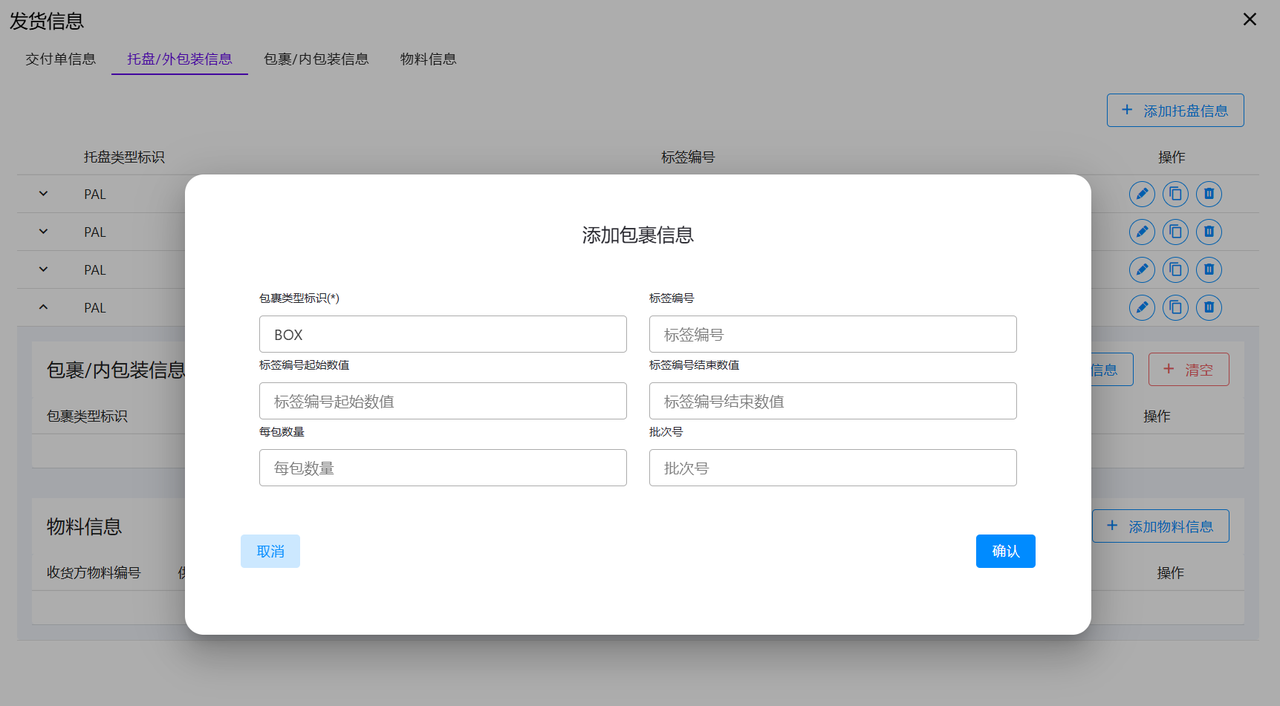Click the 每包数量 input field
Image resolution: width=1280 pixels, height=706 pixels.
tap(442, 468)
